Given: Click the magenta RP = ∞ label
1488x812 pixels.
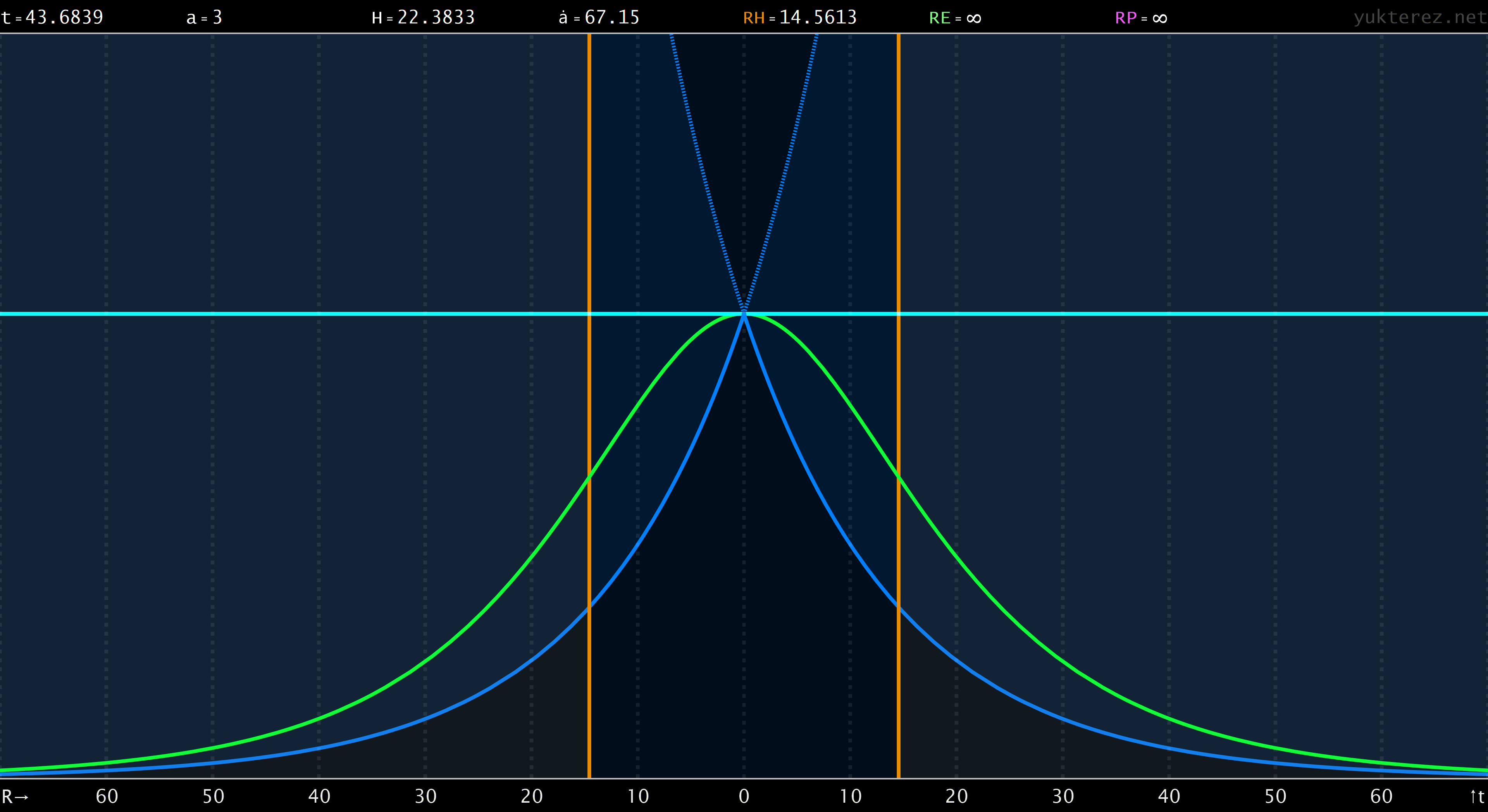Looking at the screenshot, I should (1141, 17).
